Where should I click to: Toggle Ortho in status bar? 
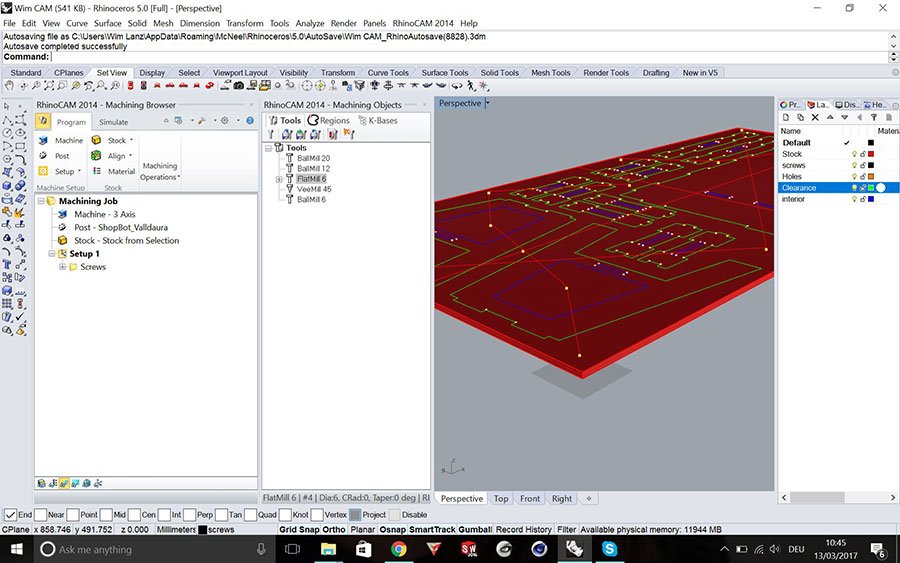pos(334,530)
